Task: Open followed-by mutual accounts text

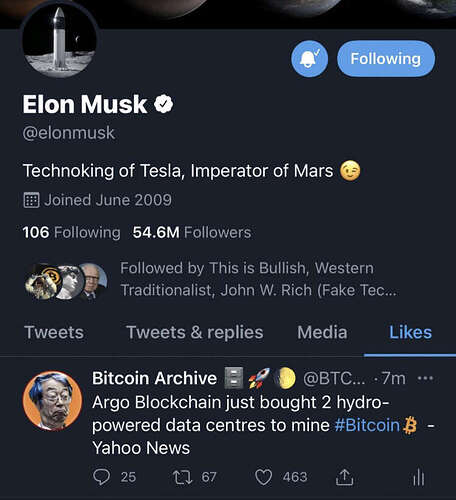Action: (x=259, y=279)
